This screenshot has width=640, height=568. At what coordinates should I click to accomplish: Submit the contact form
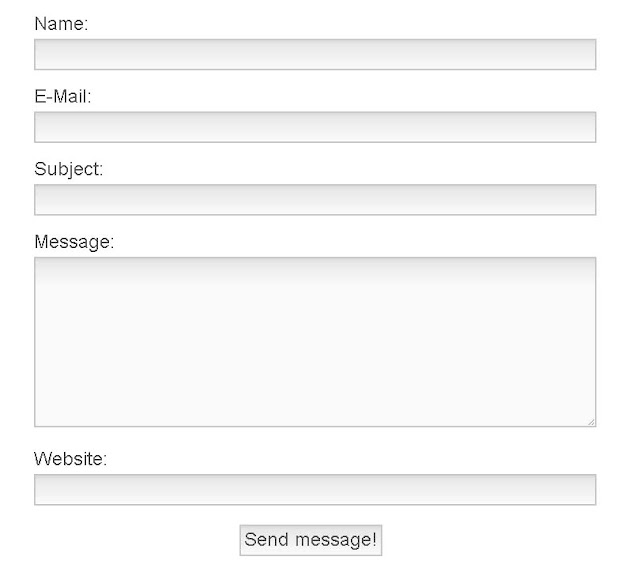[x=311, y=540]
